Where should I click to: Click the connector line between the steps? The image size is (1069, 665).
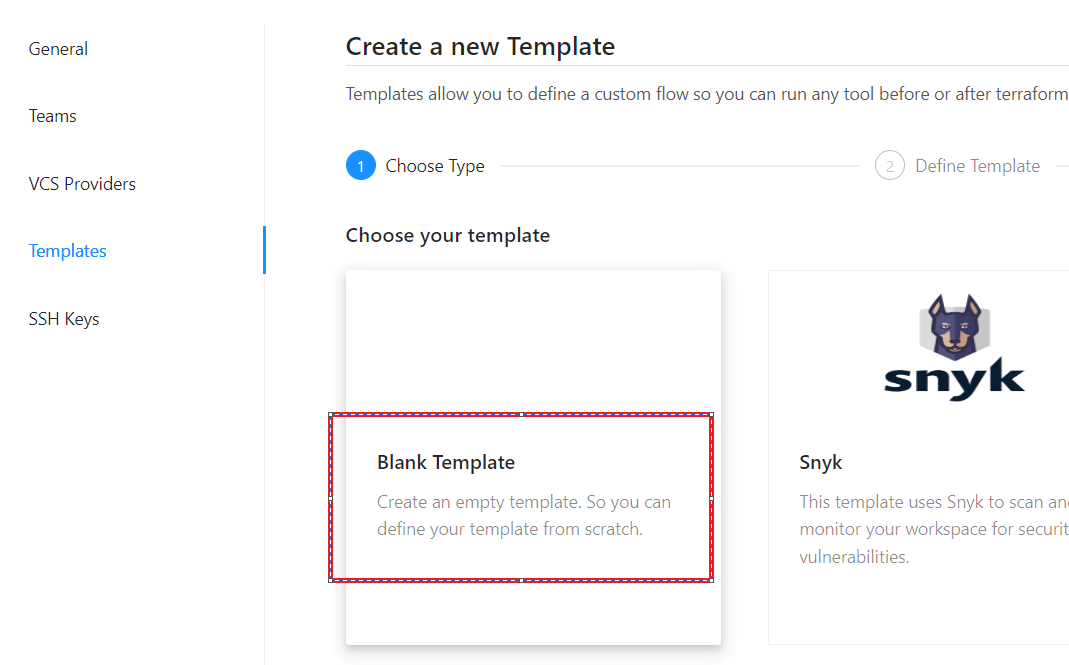[678, 166]
